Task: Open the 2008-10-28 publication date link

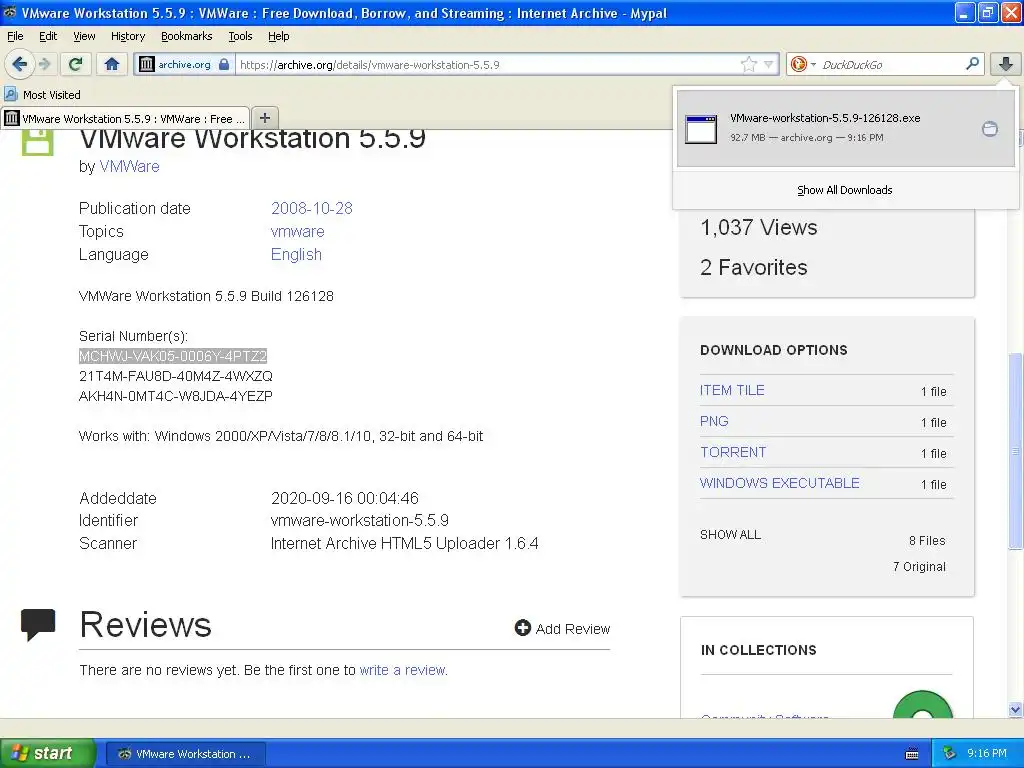Action: point(312,208)
